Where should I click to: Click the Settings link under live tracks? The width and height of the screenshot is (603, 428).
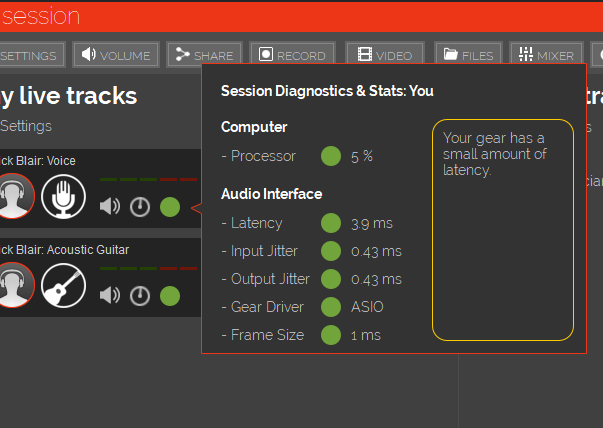point(25,126)
